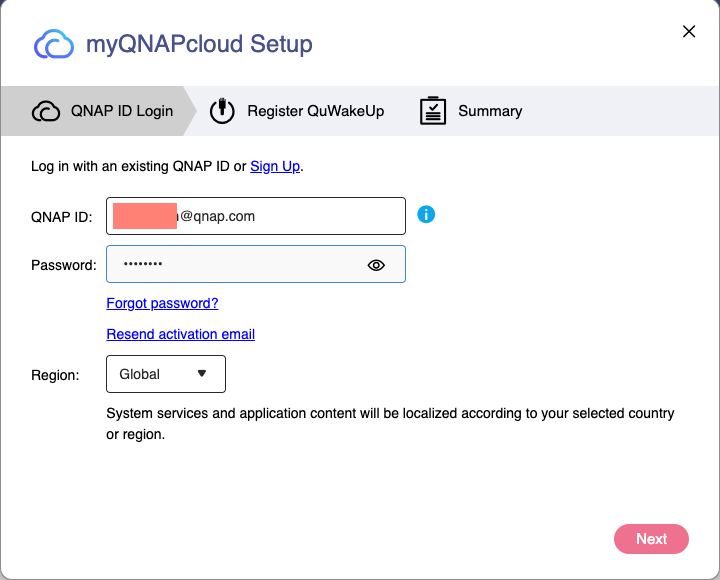The image size is (720, 580).
Task: Click the Region field label
Action: pyautogui.click(x=55, y=375)
